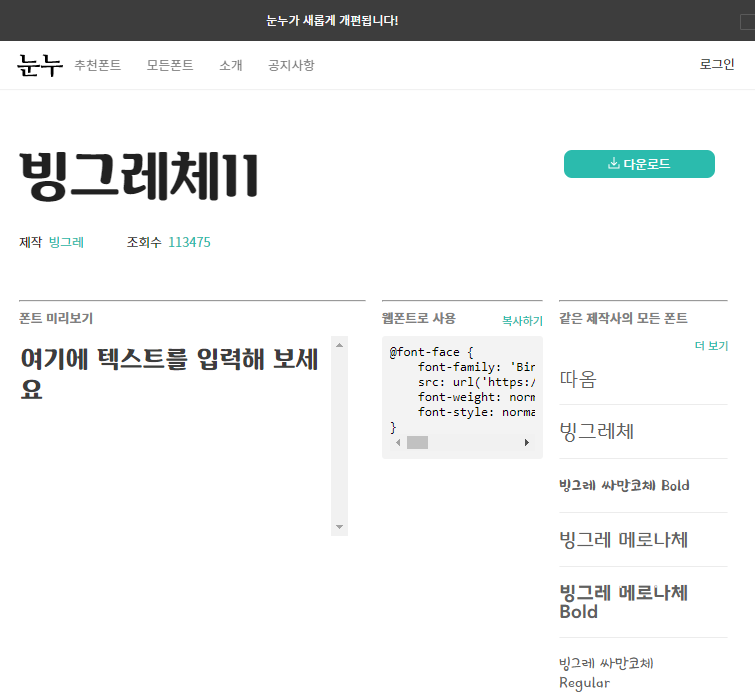
Task: Click the 웹폰트로 사용 heading
Action: [x=418, y=318]
